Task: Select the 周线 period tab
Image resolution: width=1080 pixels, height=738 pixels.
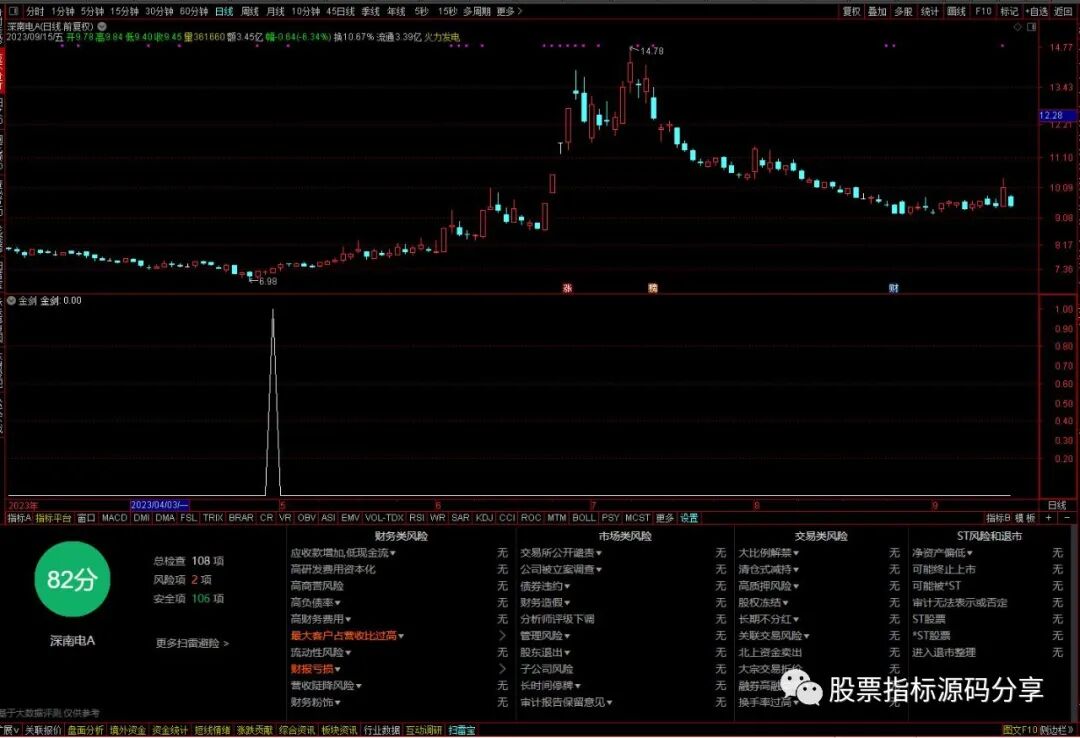Action: point(250,12)
